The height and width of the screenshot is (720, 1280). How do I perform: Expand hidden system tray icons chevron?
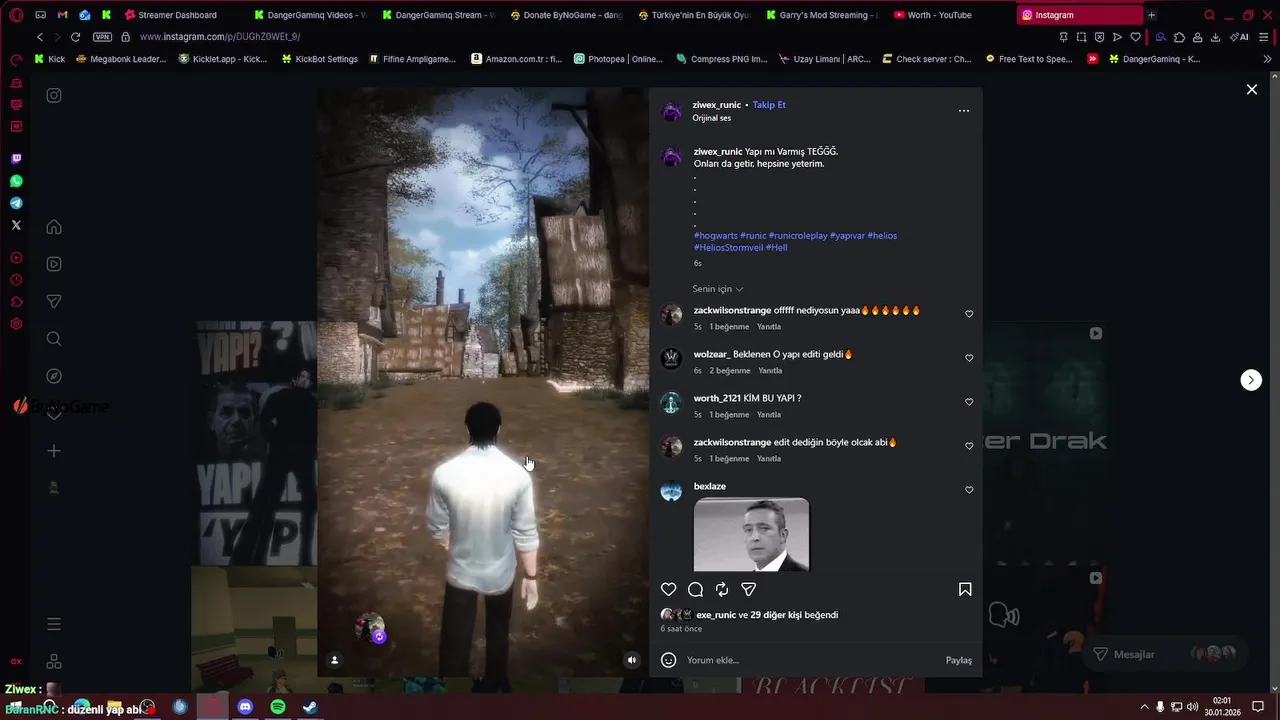(x=1144, y=707)
